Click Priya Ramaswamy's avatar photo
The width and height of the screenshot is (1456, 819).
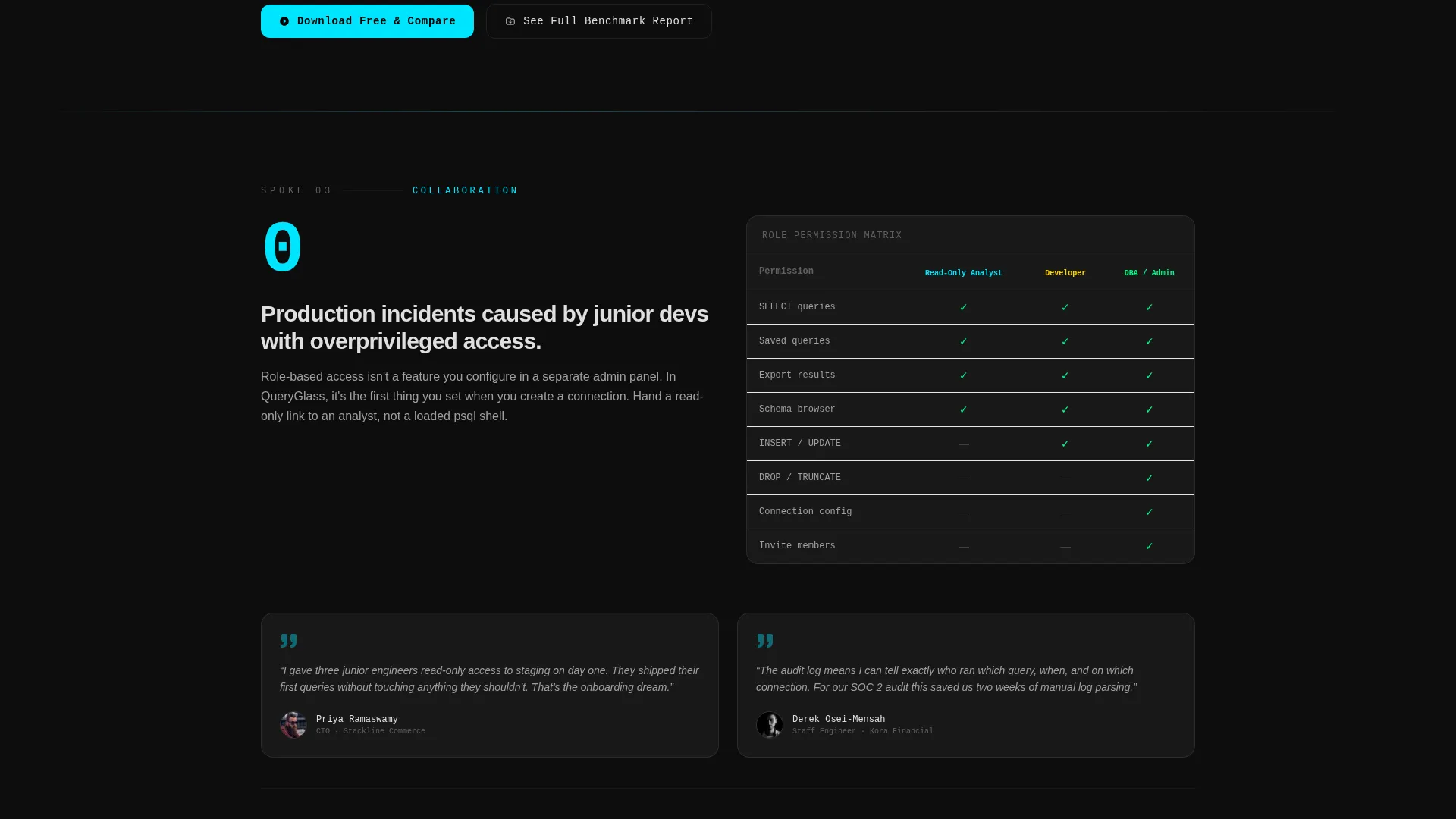[293, 725]
